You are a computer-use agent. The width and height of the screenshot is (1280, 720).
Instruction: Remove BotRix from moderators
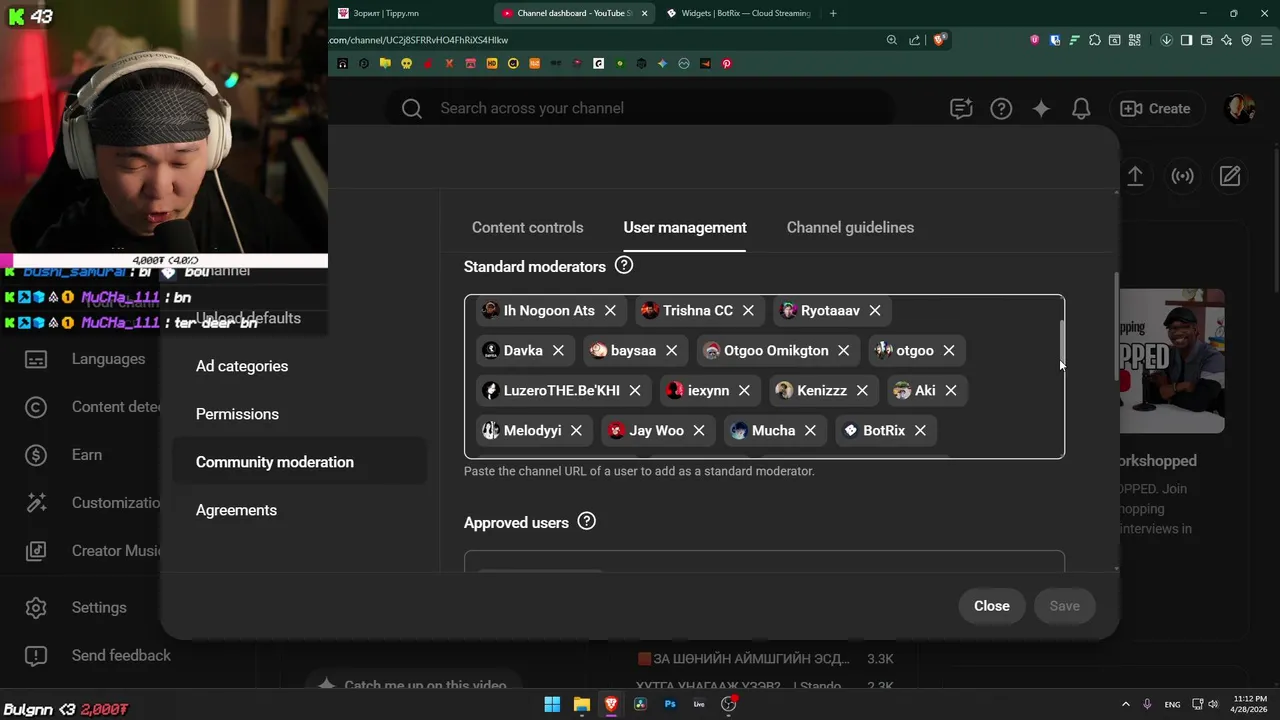pyautogui.click(x=920, y=431)
